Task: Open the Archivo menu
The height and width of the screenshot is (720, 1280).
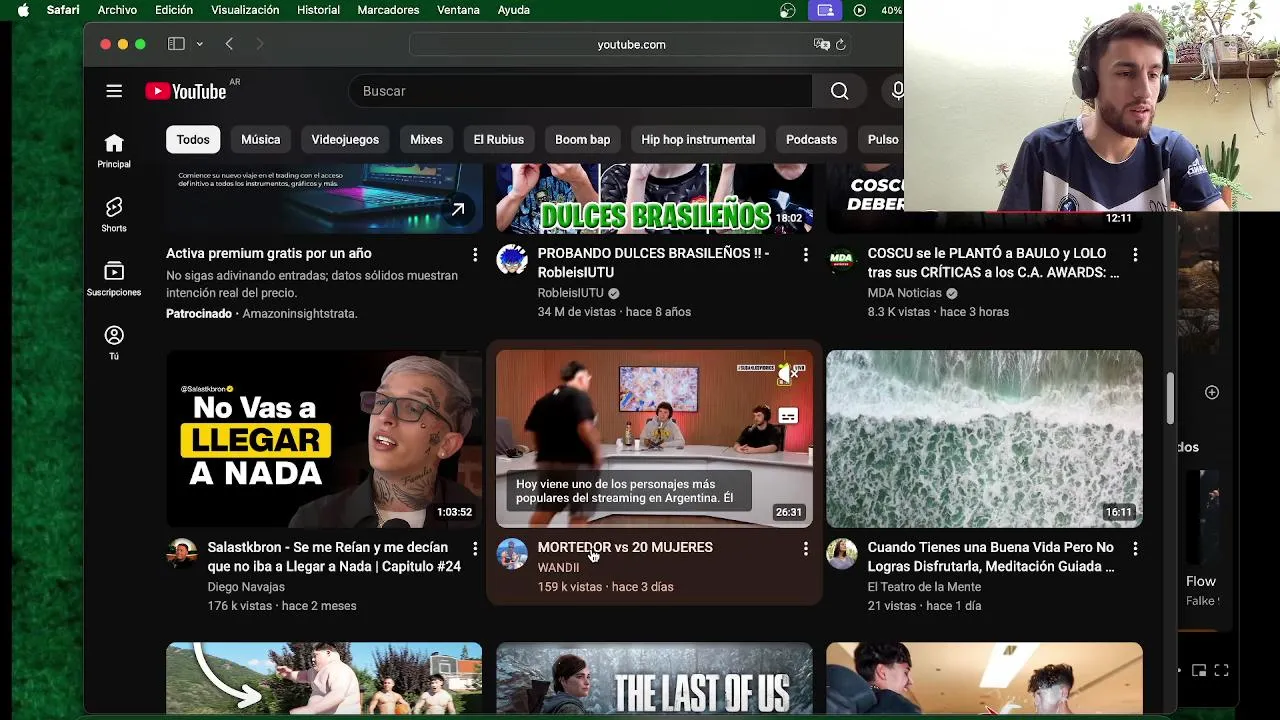Action: click(x=117, y=10)
